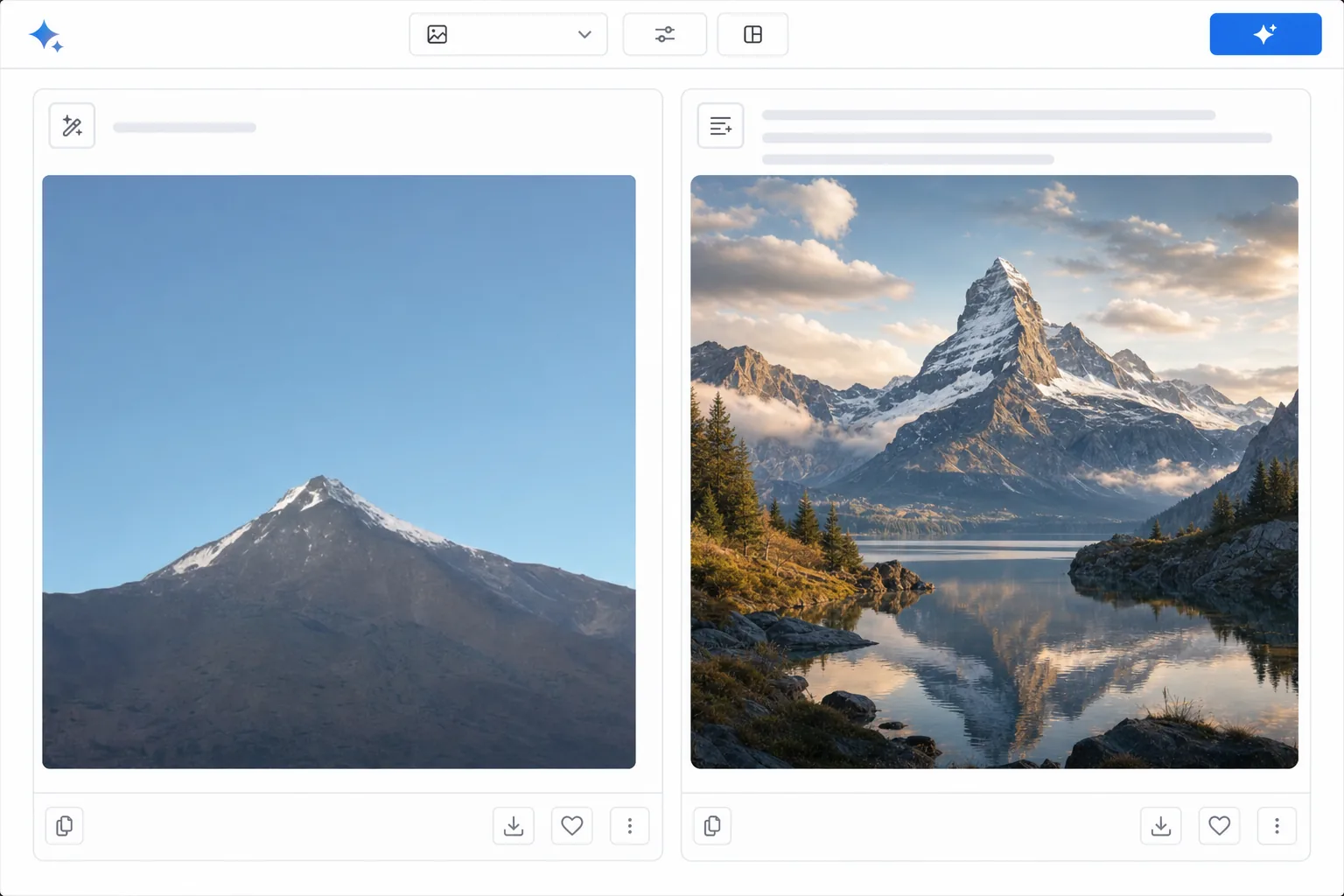Click the long prompt text on right card
This screenshot has width=1344, height=896.
tap(1017, 137)
